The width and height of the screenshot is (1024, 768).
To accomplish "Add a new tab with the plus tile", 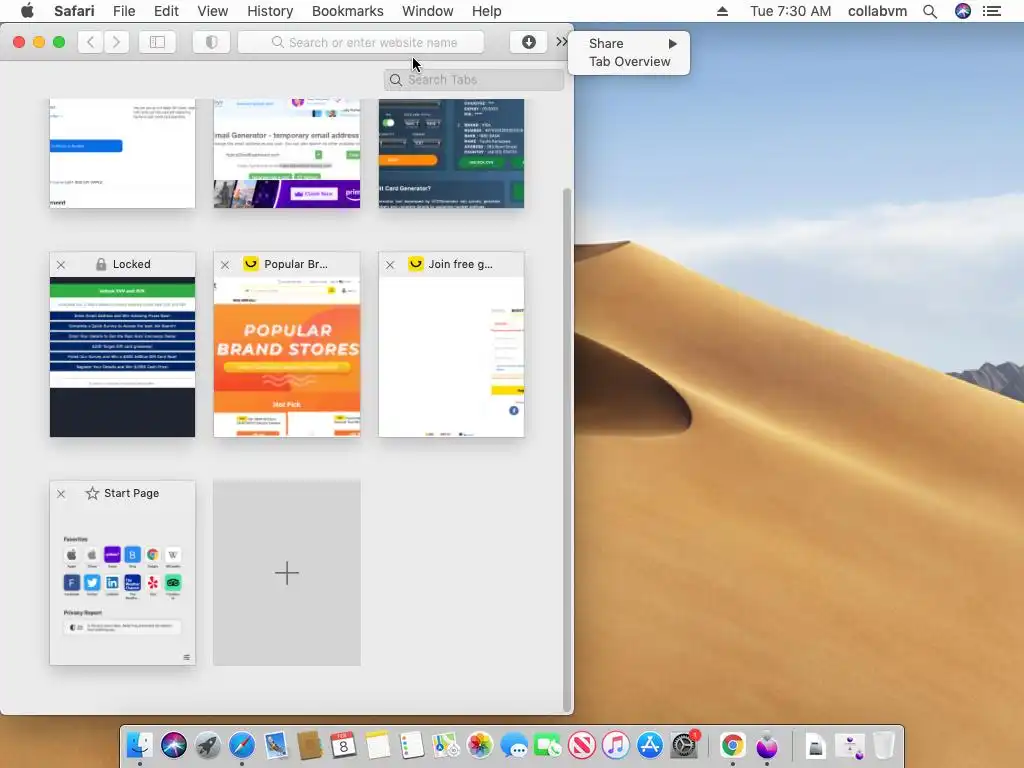I will point(287,573).
